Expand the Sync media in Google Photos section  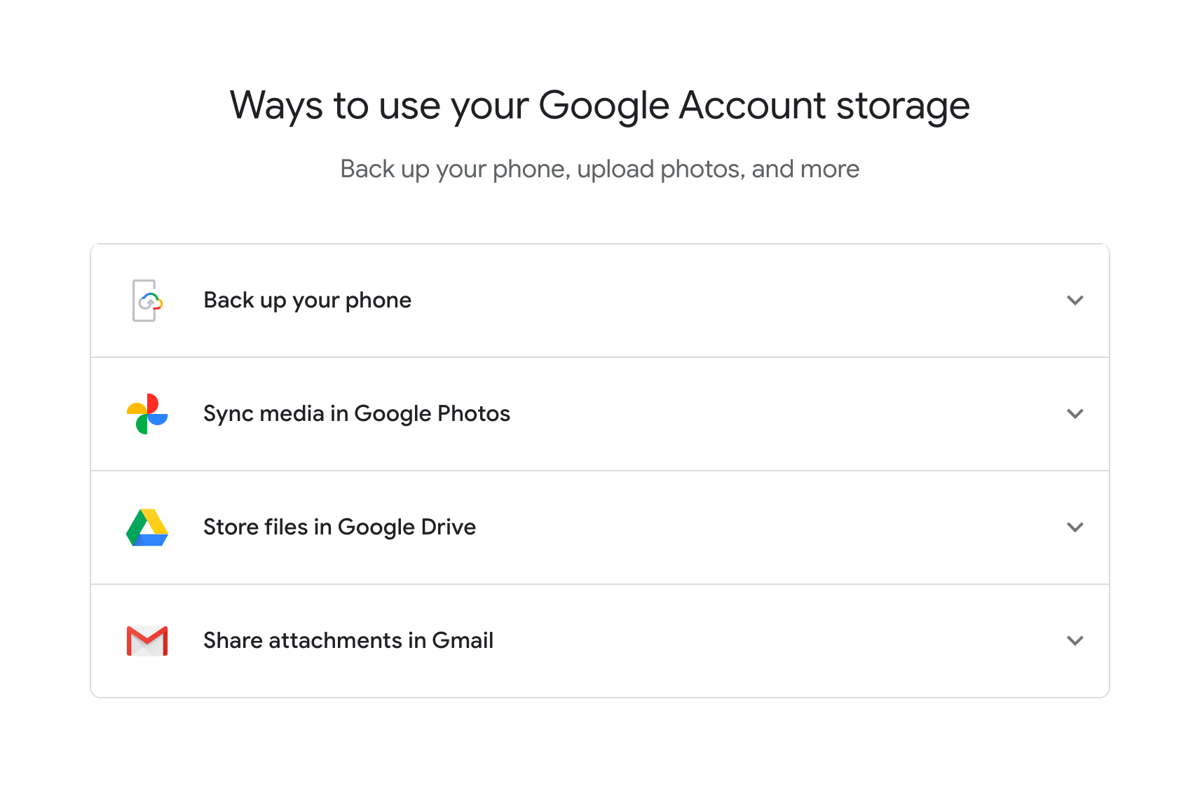600,413
